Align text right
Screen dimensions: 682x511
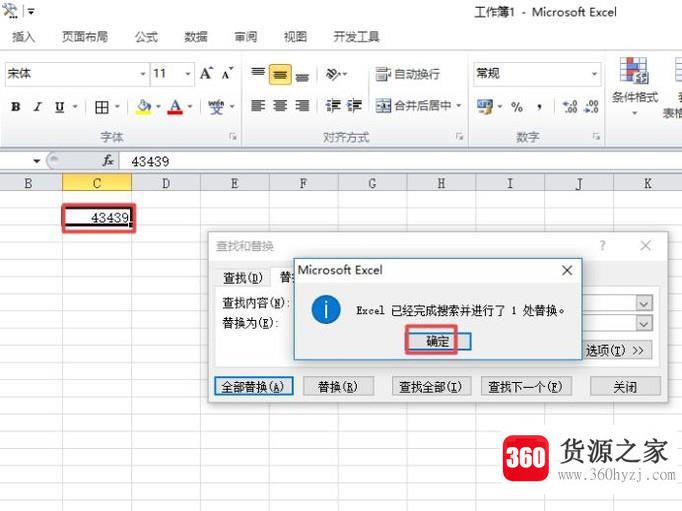(x=302, y=106)
